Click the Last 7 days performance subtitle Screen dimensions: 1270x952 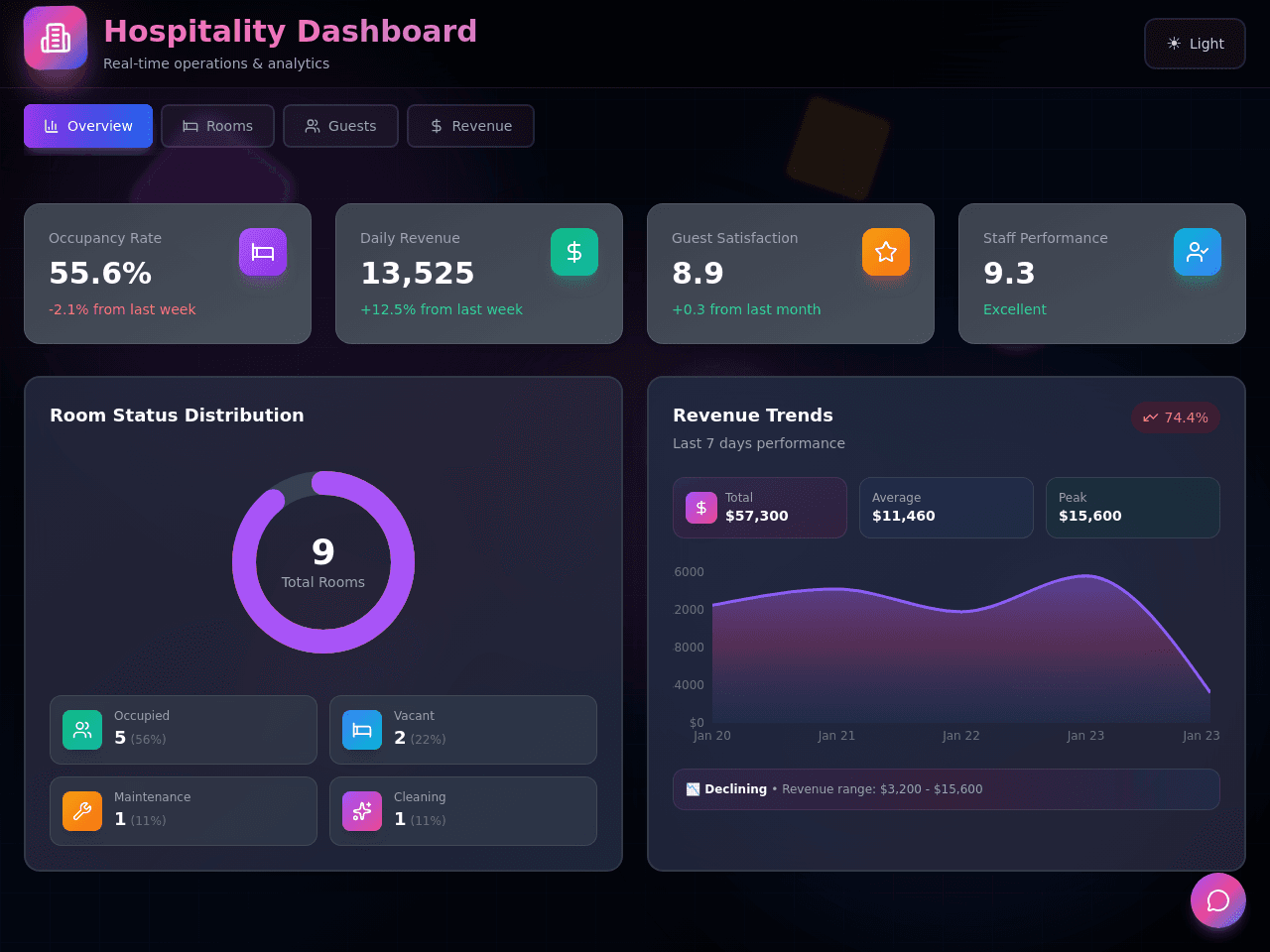[759, 443]
